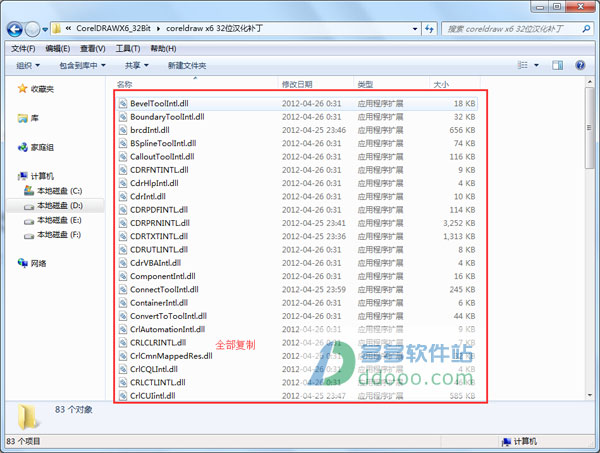Open 本地磁盘 (E:) drive
This screenshot has height=453, width=600.
click(x=53, y=220)
